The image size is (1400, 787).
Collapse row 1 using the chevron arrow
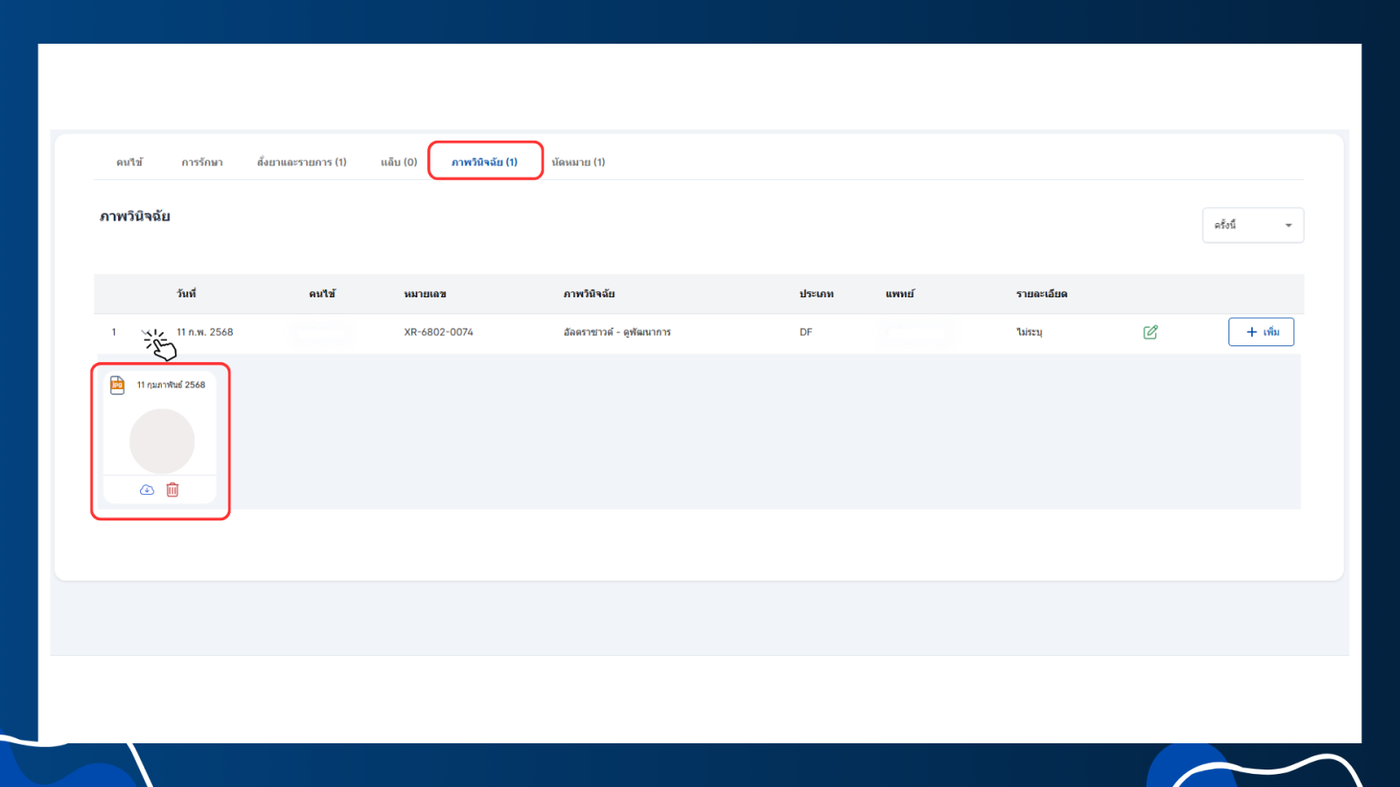pyautogui.click(x=147, y=333)
